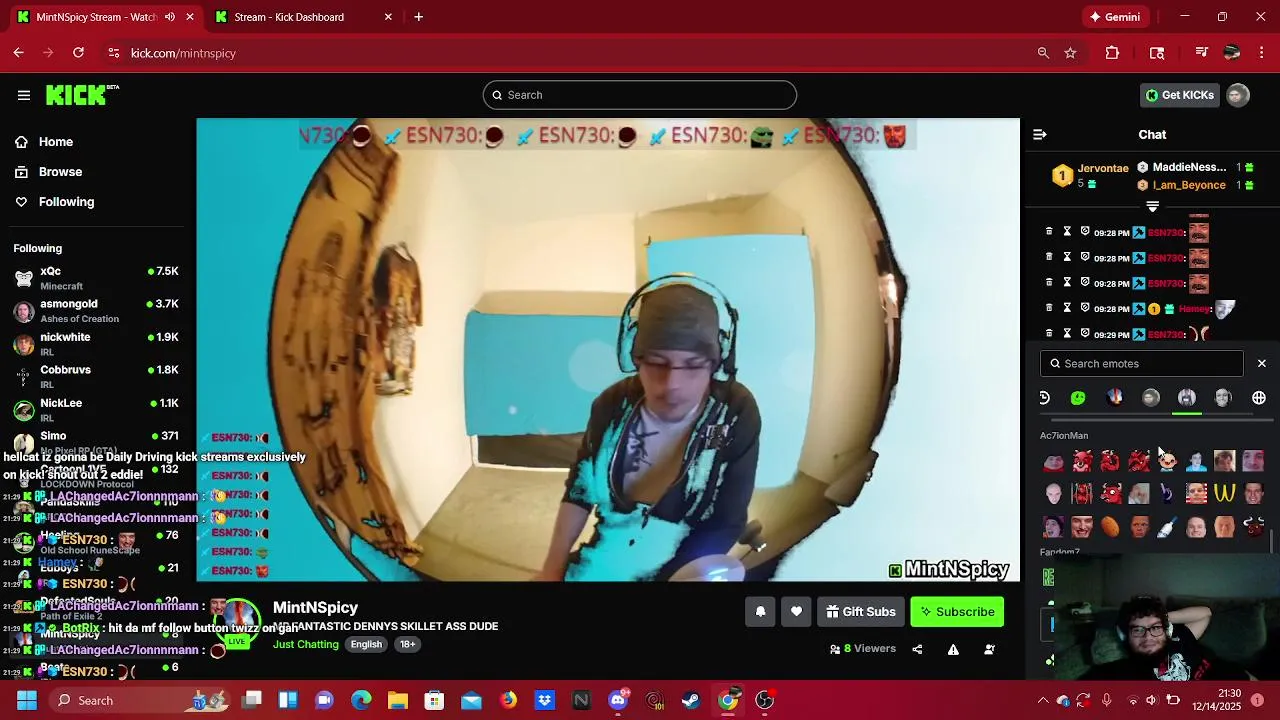This screenshot has height=720, width=1280.
Task: Open asmongold channel in Following list
Action: (x=96, y=311)
